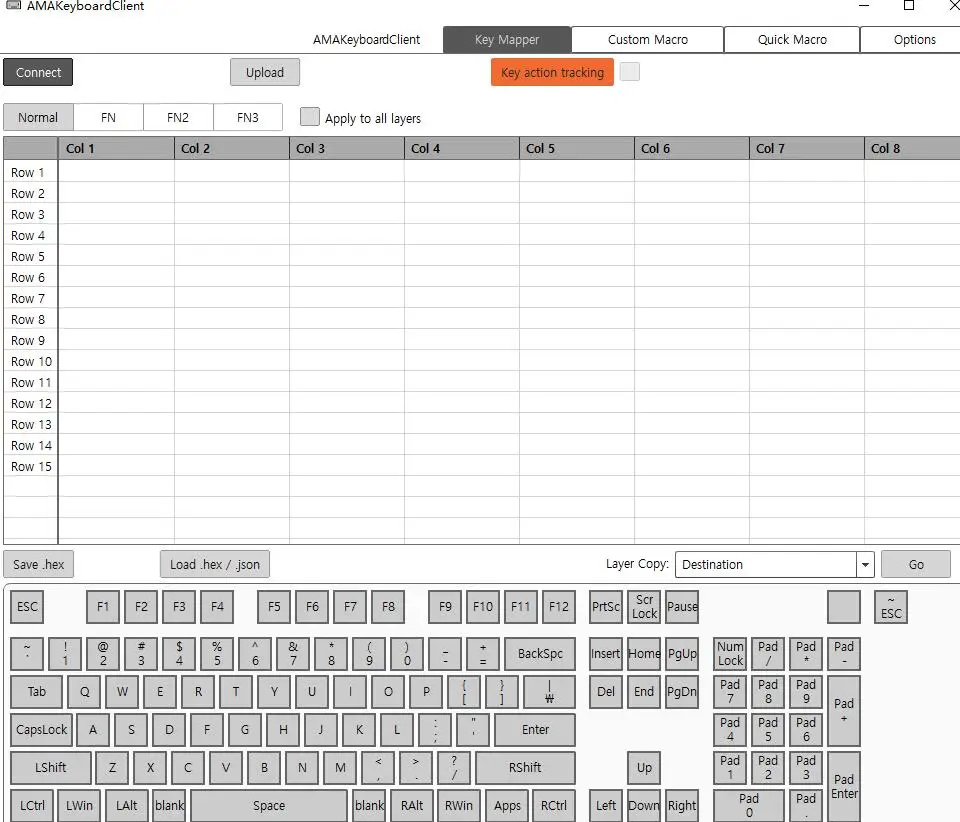This screenshot has width=960, height=822.
Task: Select the BackSpc key
Action: [540, 654]
